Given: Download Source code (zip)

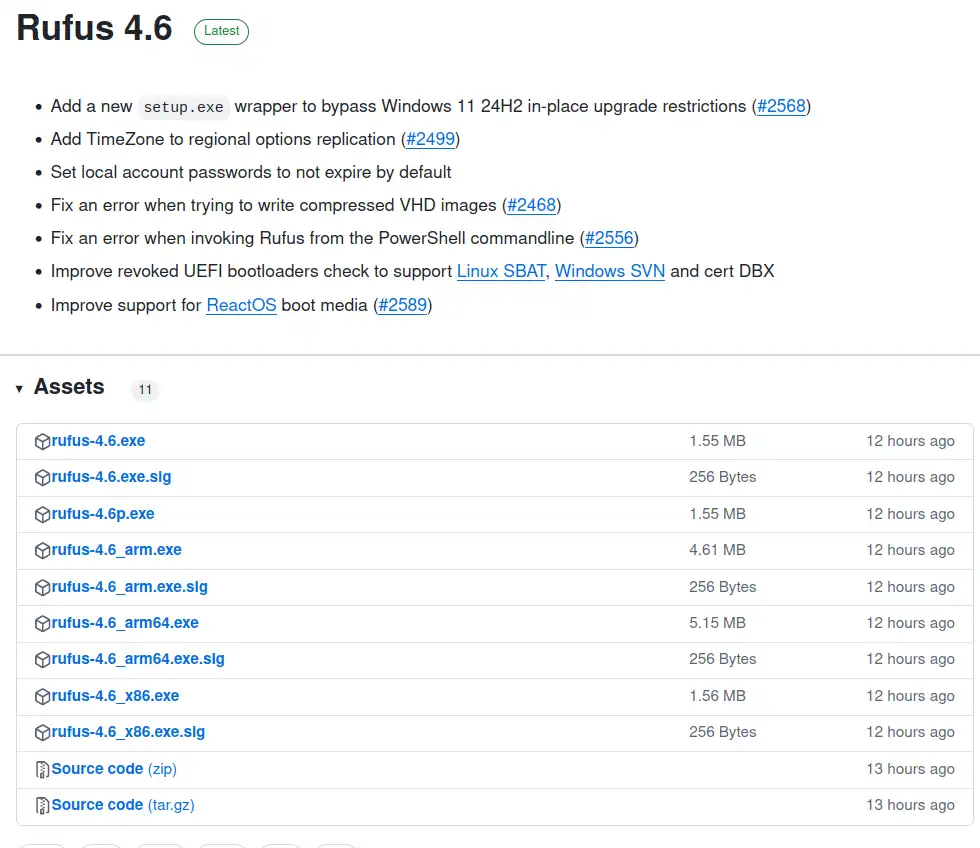Looking at the screenshot, I should click(114, 769).
